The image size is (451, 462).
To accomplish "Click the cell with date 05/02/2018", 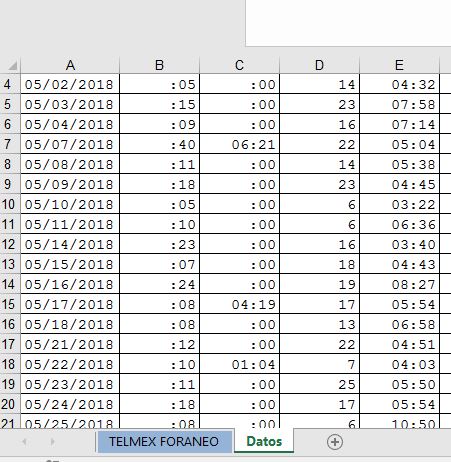I will click(70, 84).
